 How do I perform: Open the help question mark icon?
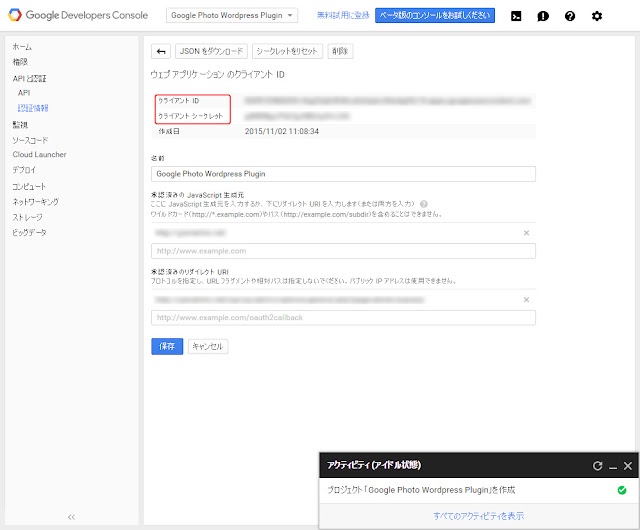pyautogui.click(x=570, y=16)
